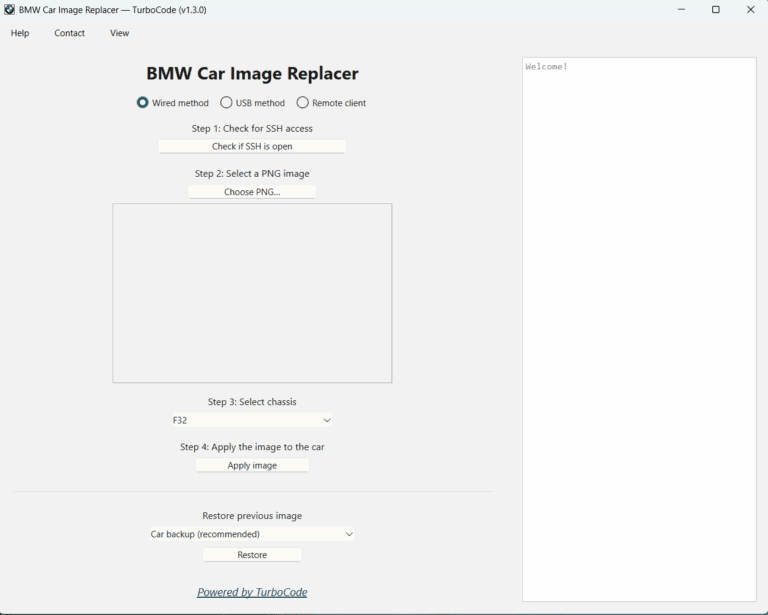Click the Step 1: Check for SSH access label
This screenshot has width=768, height=615.
pyautogui.click(x=252, y=128)
